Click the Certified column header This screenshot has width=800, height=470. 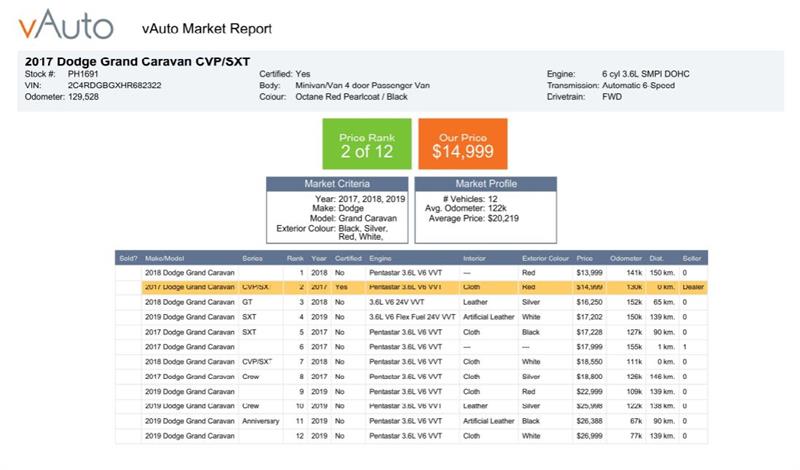[348, 258]
